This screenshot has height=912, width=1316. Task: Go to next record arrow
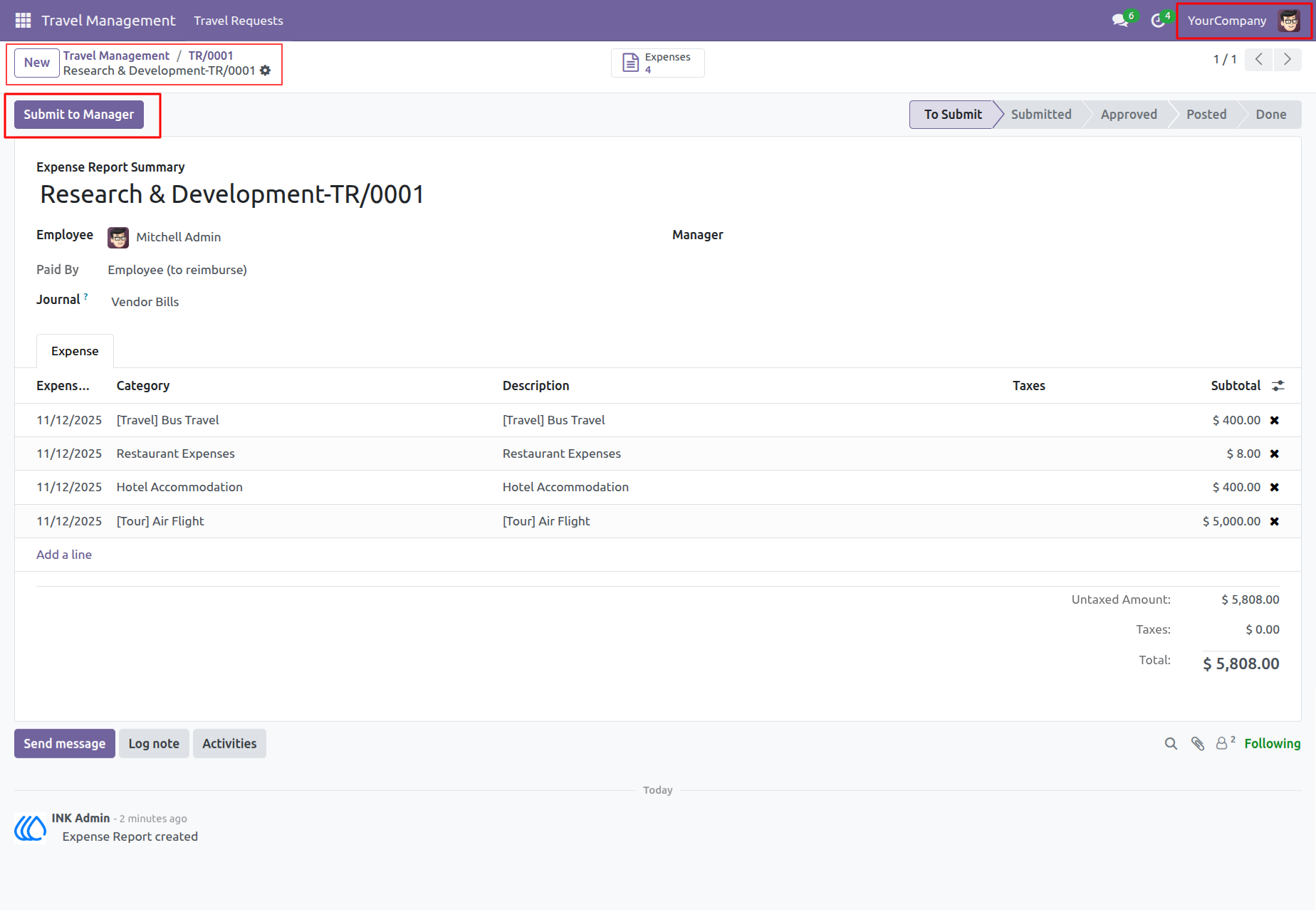point(1288,60)
